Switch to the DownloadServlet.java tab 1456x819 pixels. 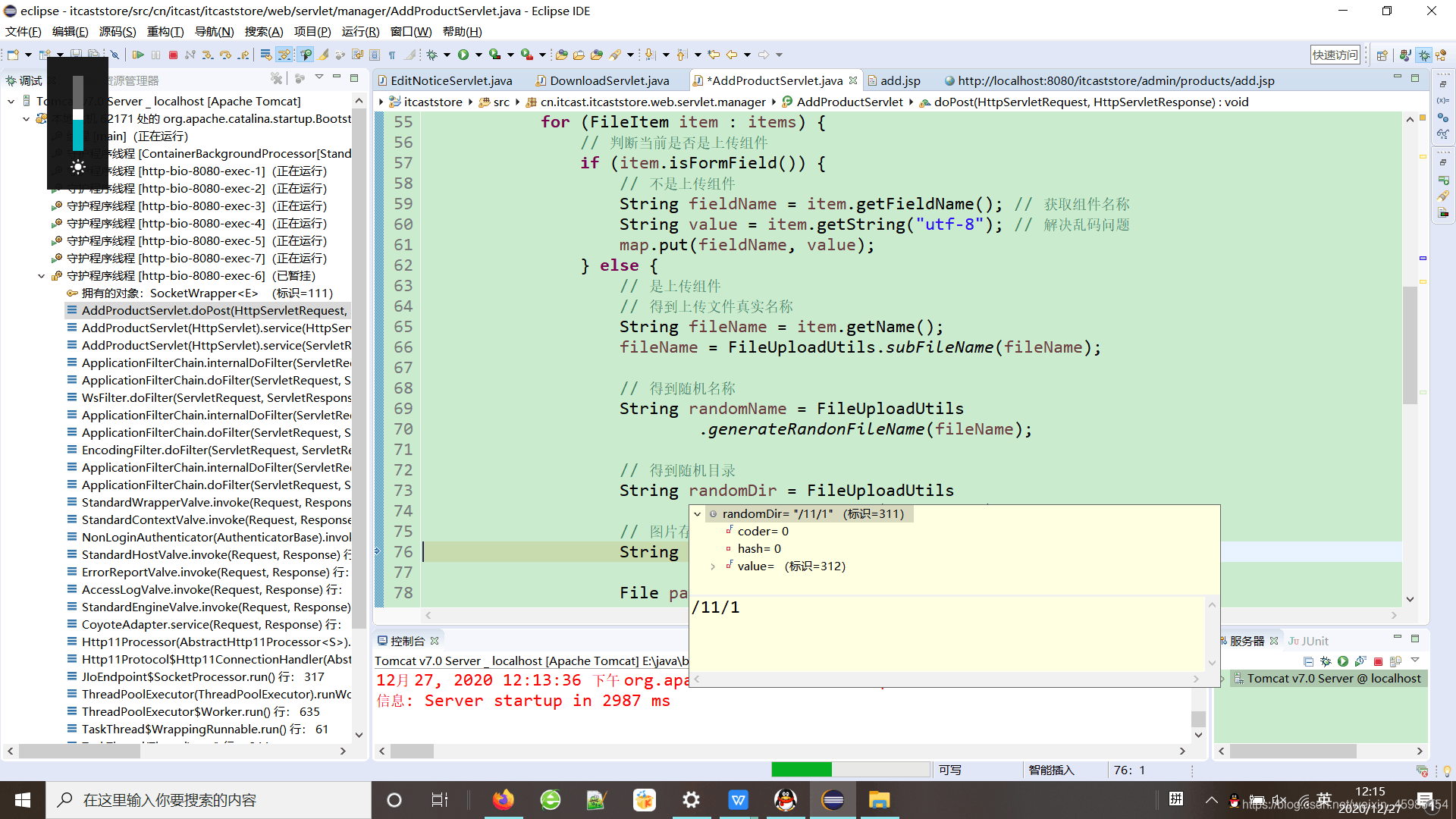[x=603, y=80]
